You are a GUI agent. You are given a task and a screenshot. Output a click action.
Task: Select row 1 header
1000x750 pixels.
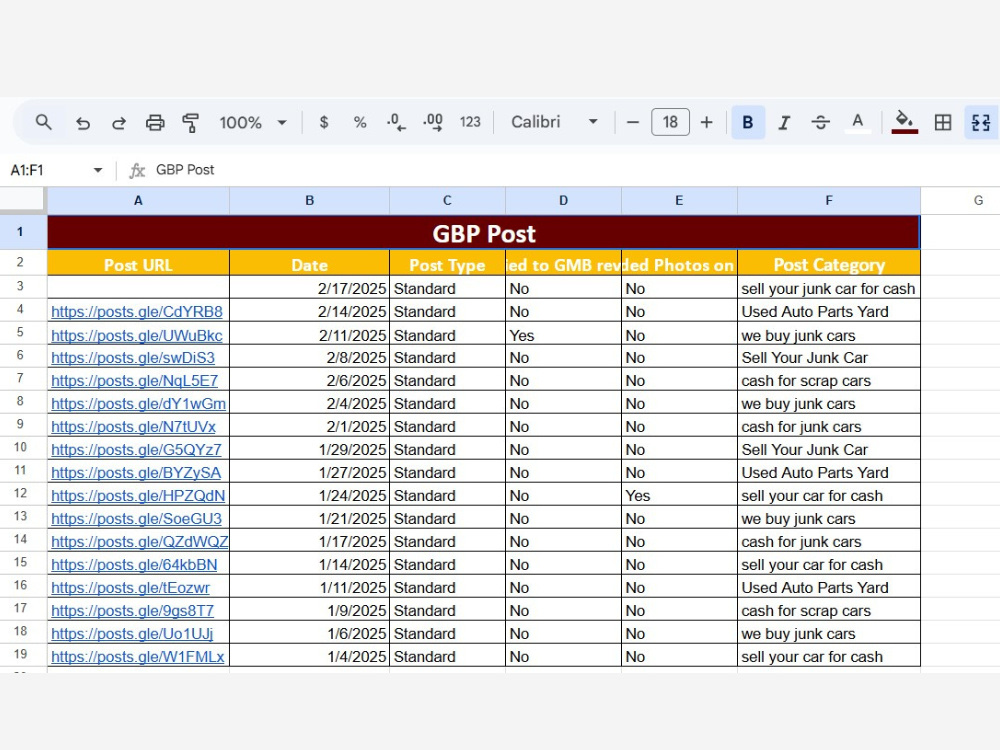20,232
